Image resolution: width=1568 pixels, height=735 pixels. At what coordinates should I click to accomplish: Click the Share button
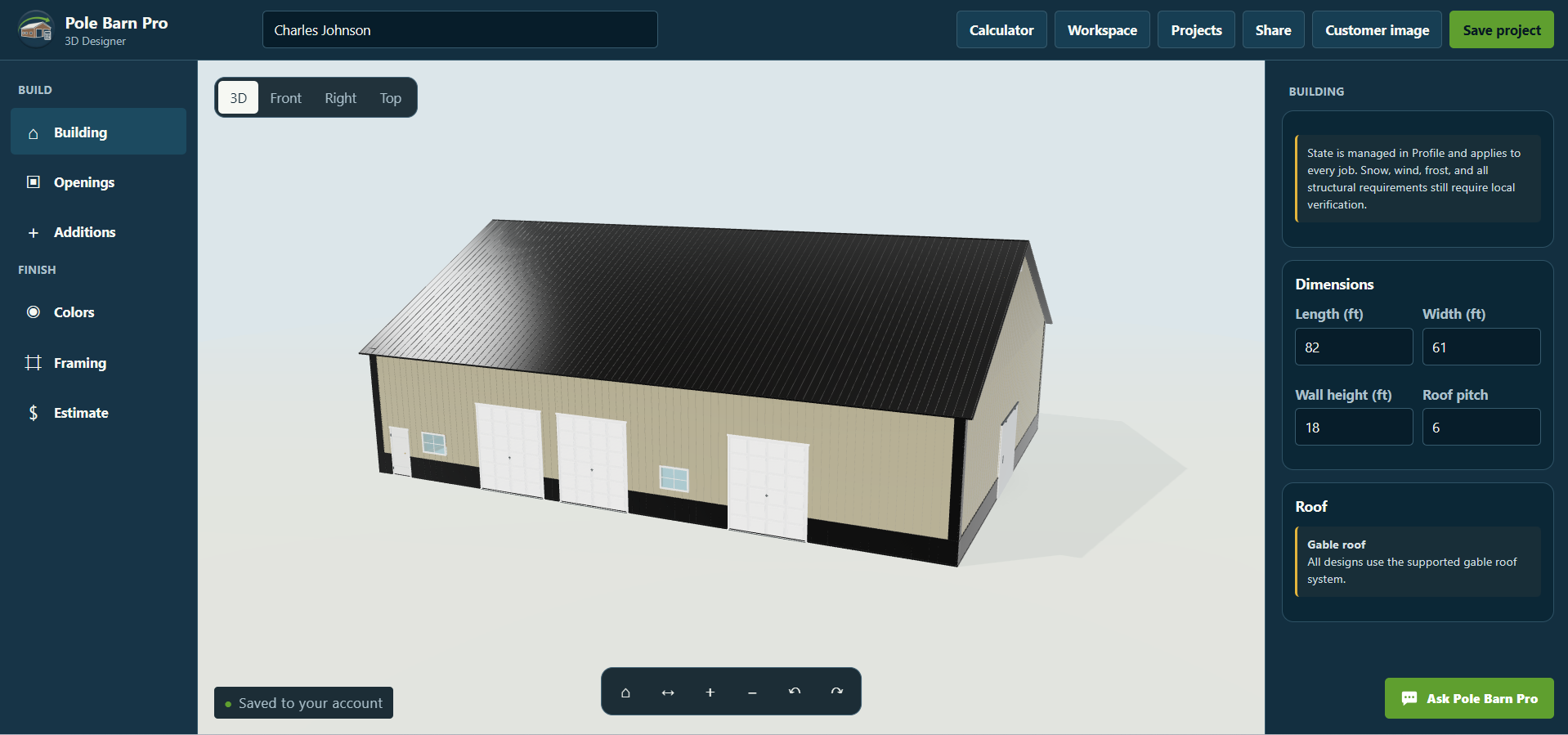click(x=1274, y=30)
